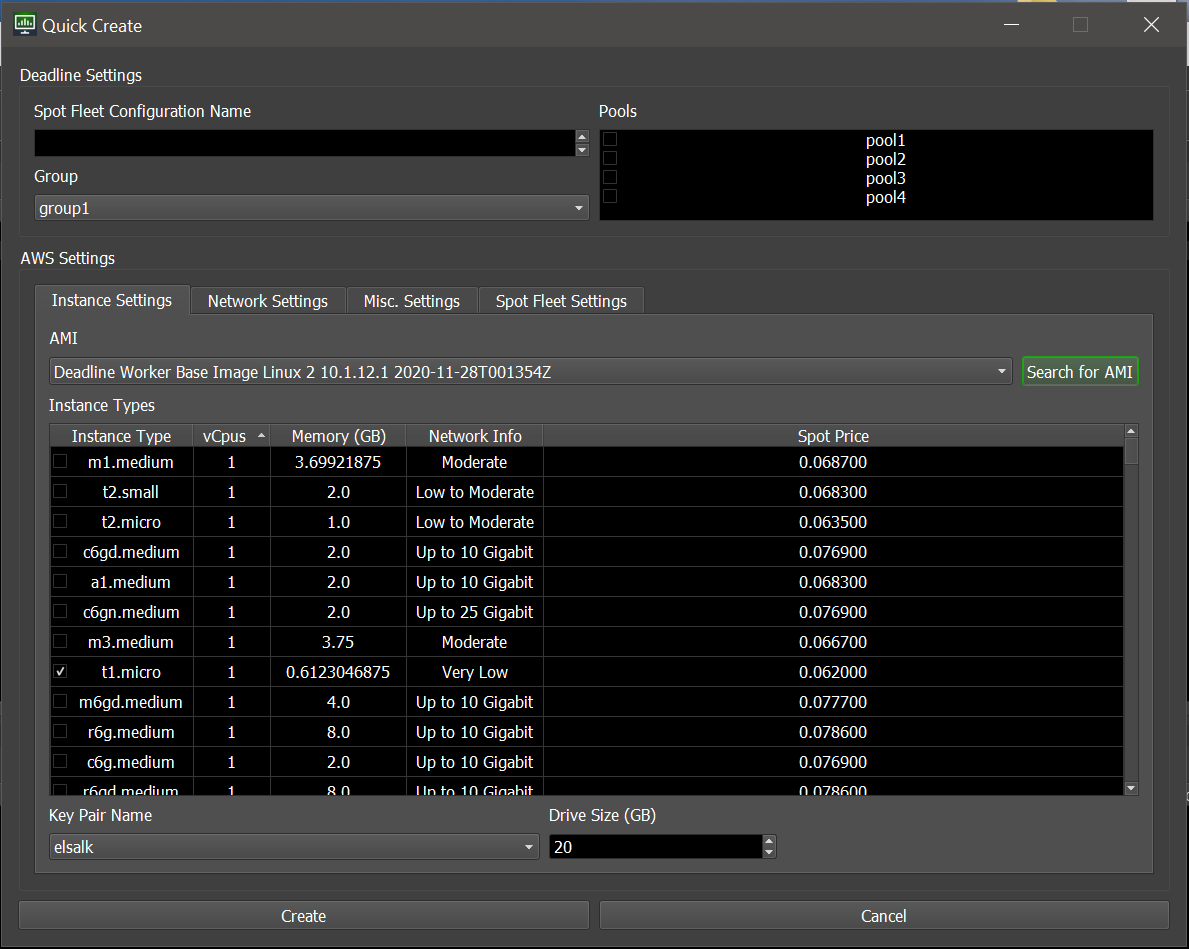Check the pool2 checkbox
The width and height of the screenshot is (1189, 949).
pyautogui.click(x=610, y=159)
